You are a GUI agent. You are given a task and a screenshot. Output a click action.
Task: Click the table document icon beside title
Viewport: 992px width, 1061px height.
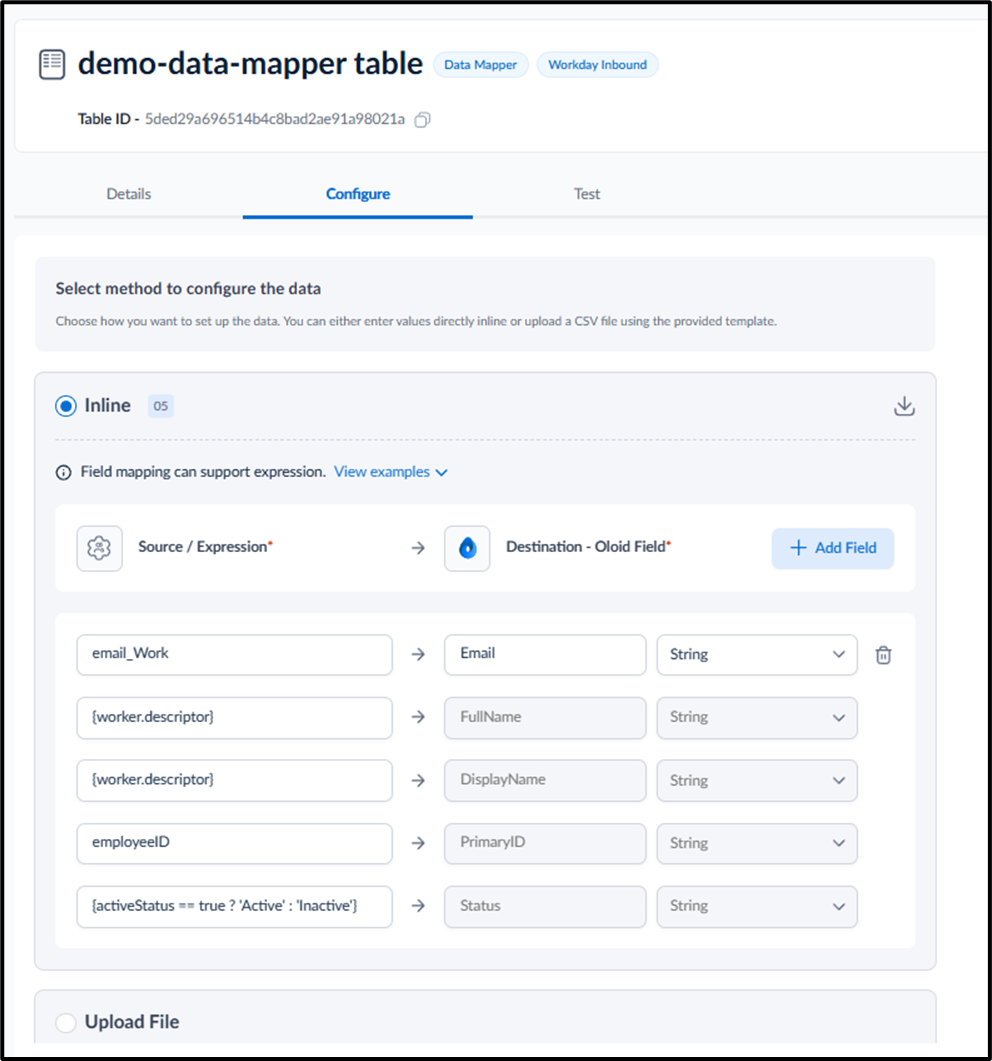52,65
